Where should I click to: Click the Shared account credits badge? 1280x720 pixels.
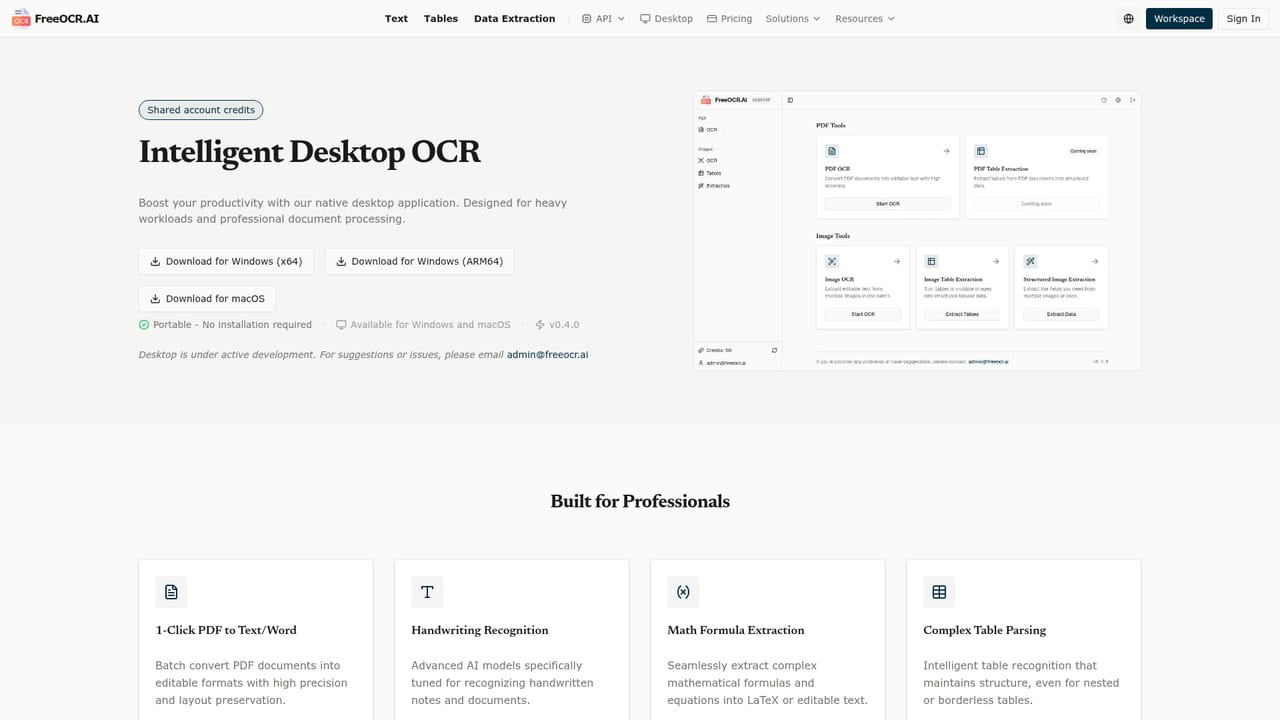click(201, 110)
